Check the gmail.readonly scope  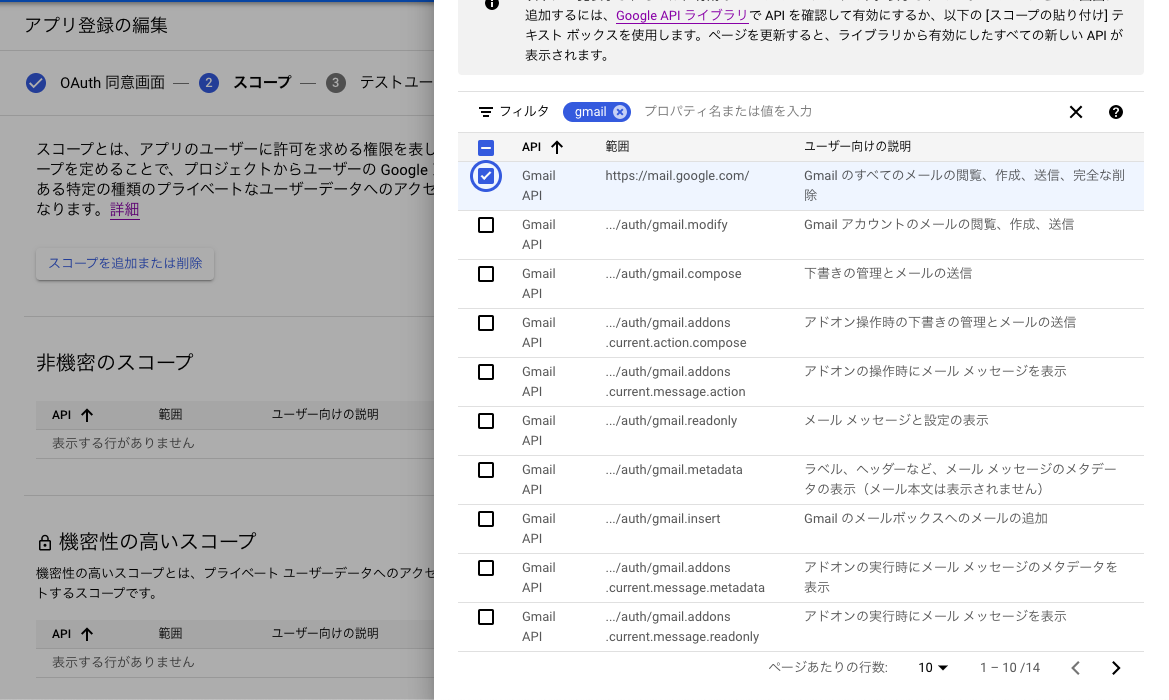click(x=485, y=421)
